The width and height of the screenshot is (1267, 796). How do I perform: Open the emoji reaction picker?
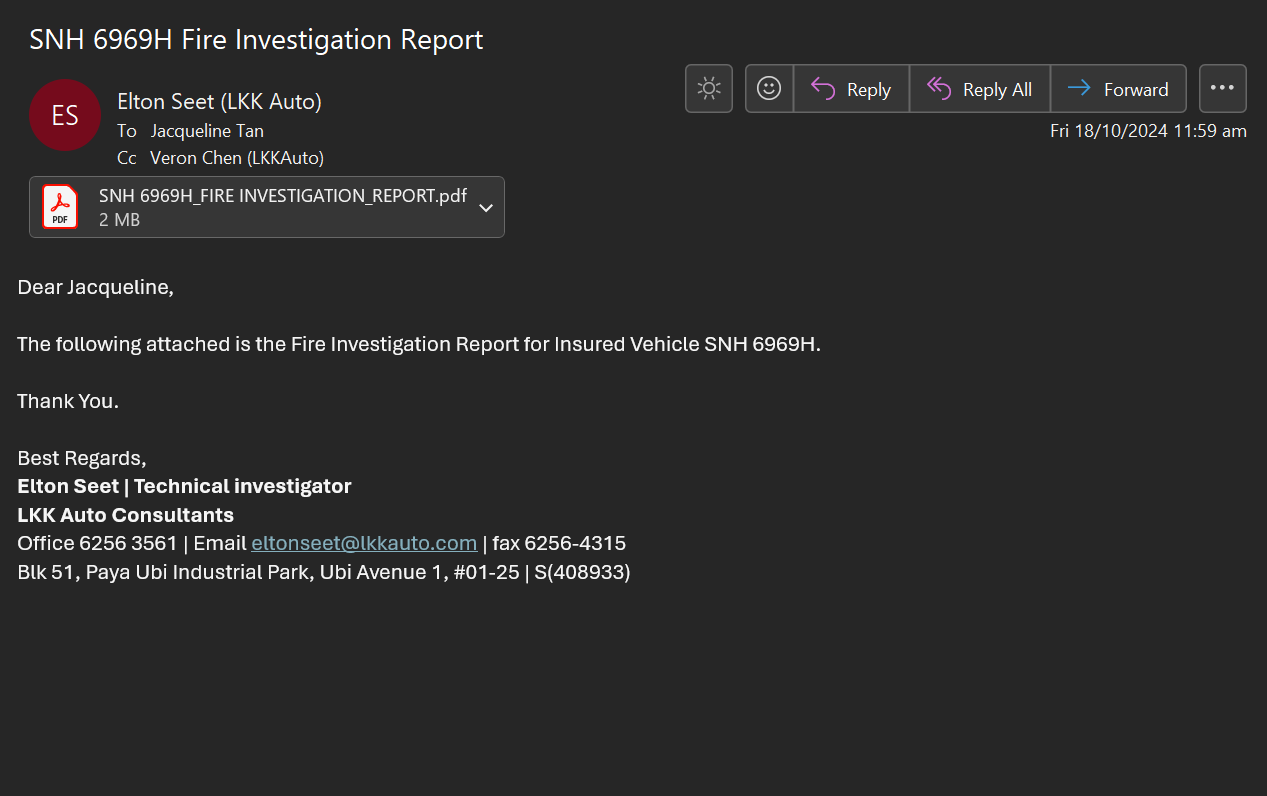click(x=769, y=89)
